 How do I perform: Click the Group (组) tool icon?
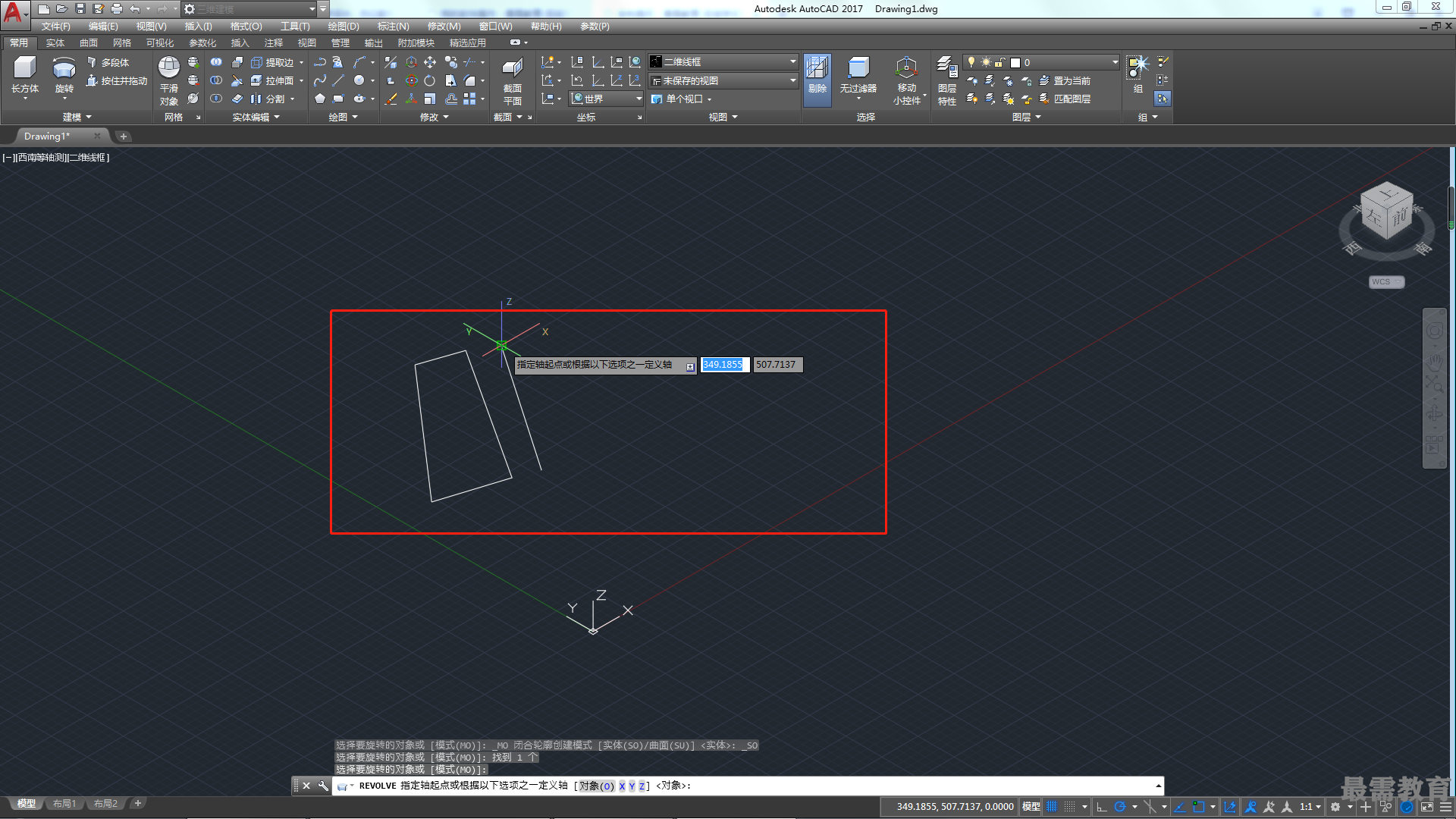tap(1137, 74)
